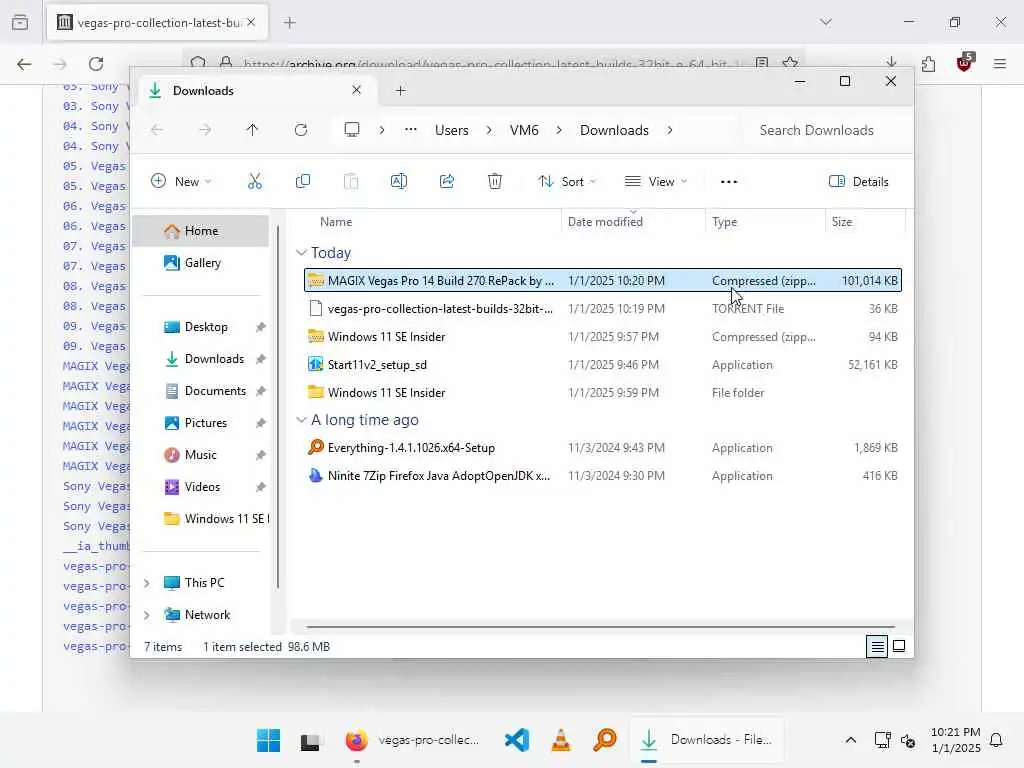Viewport: 1024px width, 768px height.
Task: Select the TORRENT File vegas-pro-collection row
Action: 603,308
